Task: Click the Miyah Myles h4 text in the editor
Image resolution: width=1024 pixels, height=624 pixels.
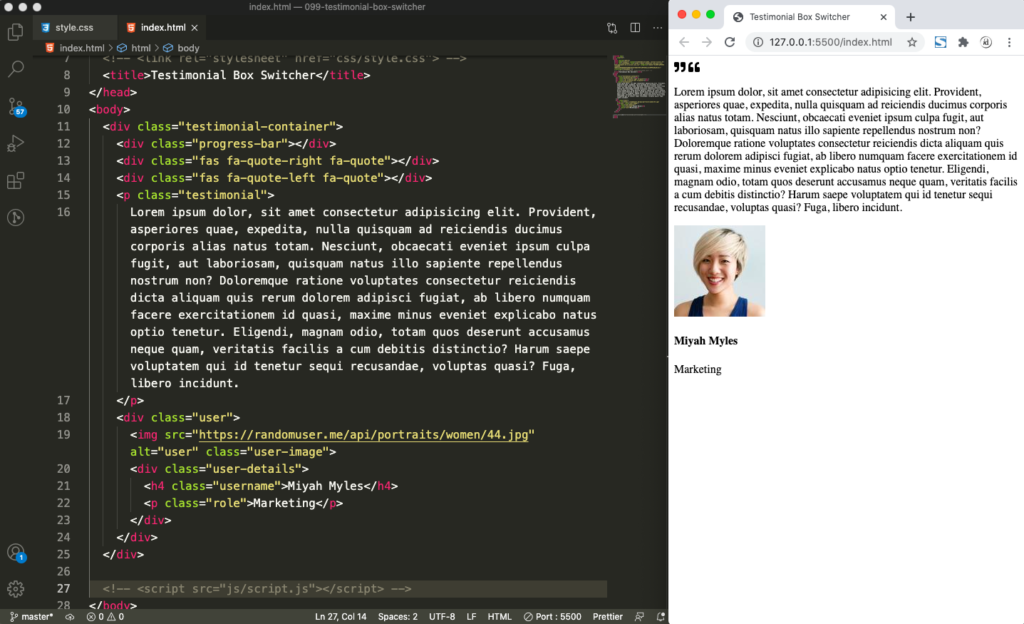Action: 325,486
